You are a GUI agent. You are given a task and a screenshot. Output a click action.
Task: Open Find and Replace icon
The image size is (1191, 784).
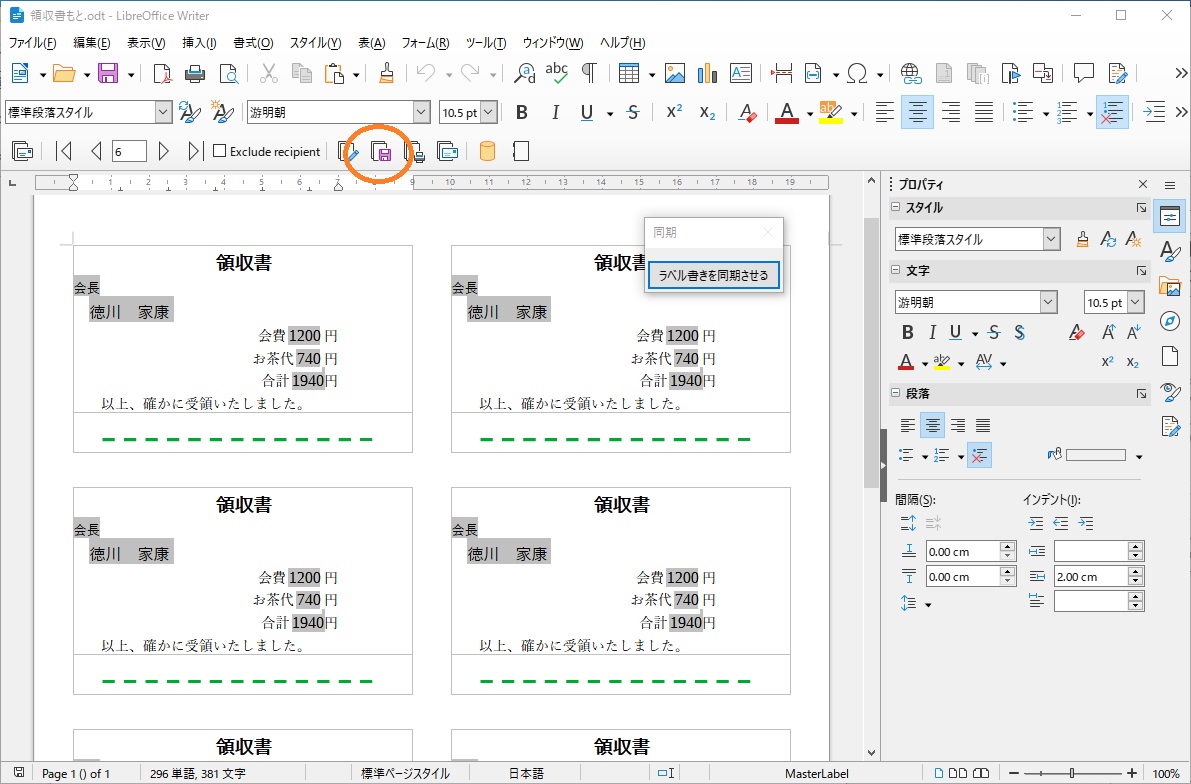tap(524, 74)
